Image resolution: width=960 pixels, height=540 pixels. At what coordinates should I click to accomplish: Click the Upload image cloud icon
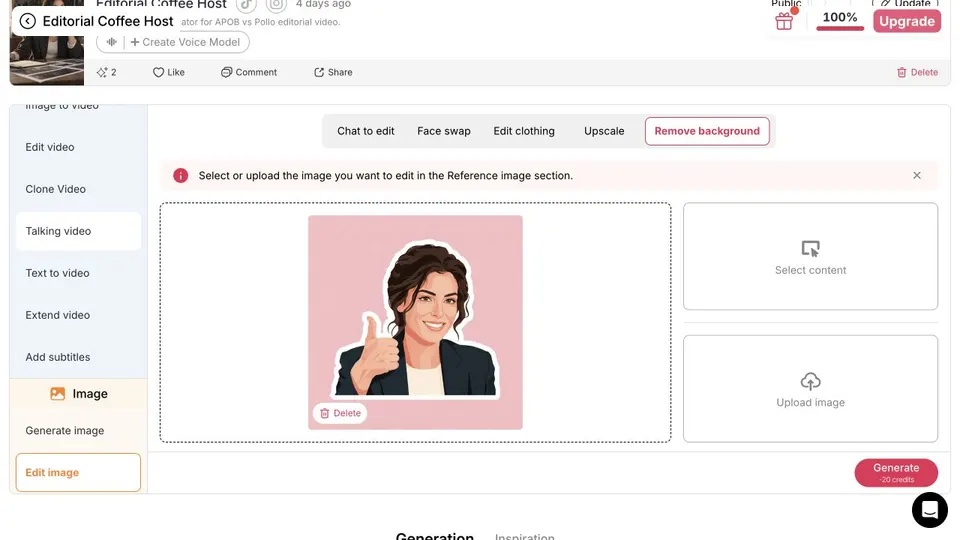[x=811, y=381]
